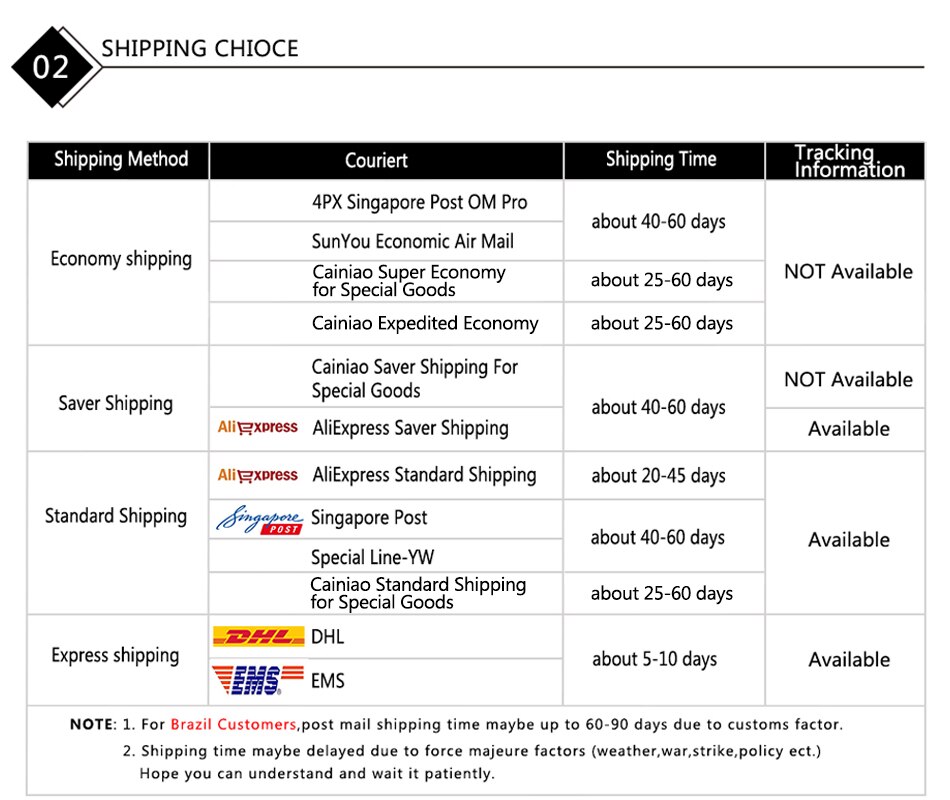The width and height of the screenshot is (950, 800).
Task: Click Cainiao Expedited Economy courier
Action: pyautogui.click(x=425, y=323)
